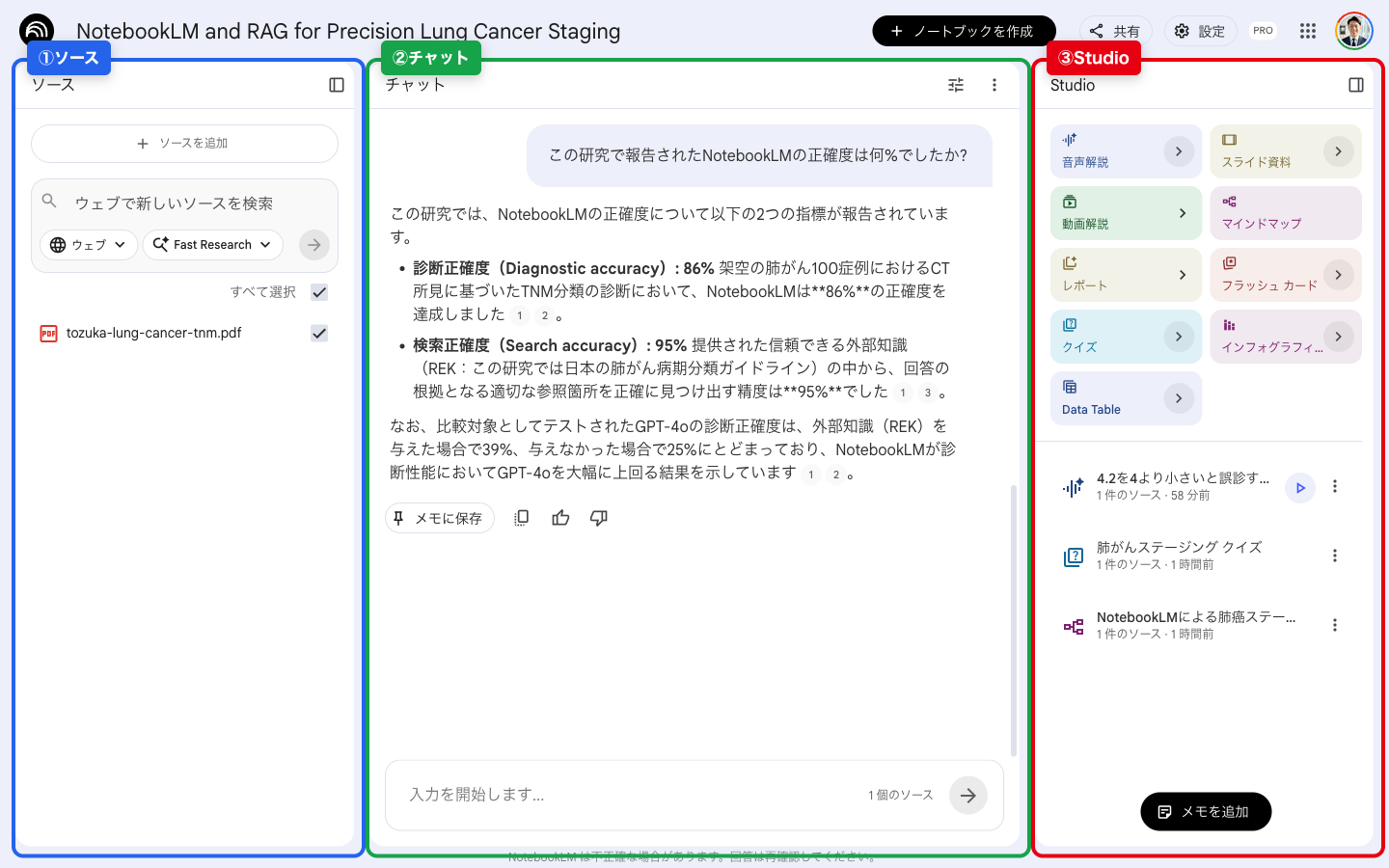
Task: Customize the フラッシュ カード tile arrow
Action: [1339, 275]
